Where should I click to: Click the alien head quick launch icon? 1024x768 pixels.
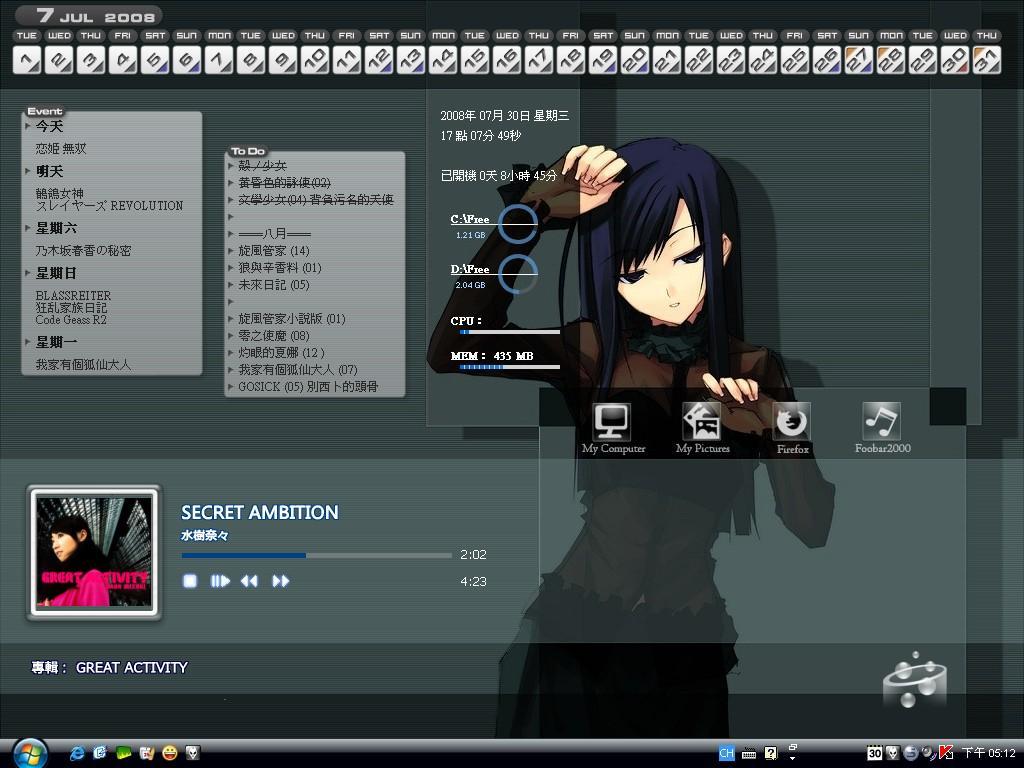(193, 753)
